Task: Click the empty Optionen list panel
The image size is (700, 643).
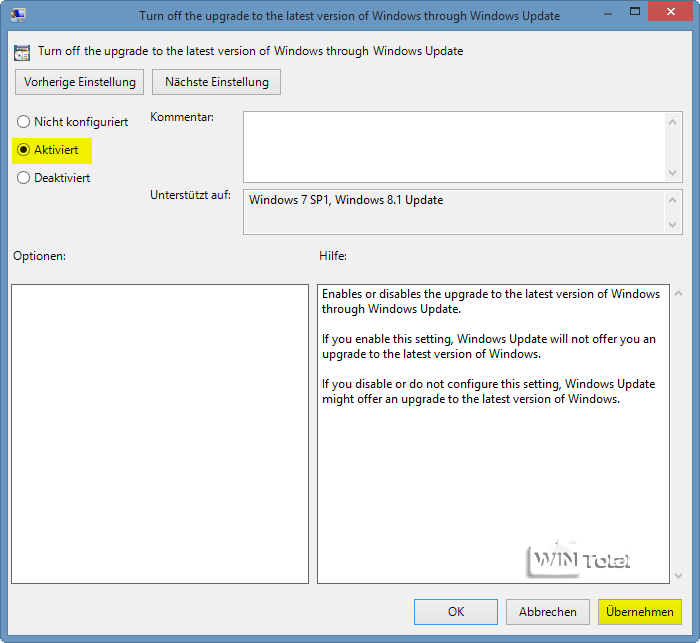Action: coord(160,434)
